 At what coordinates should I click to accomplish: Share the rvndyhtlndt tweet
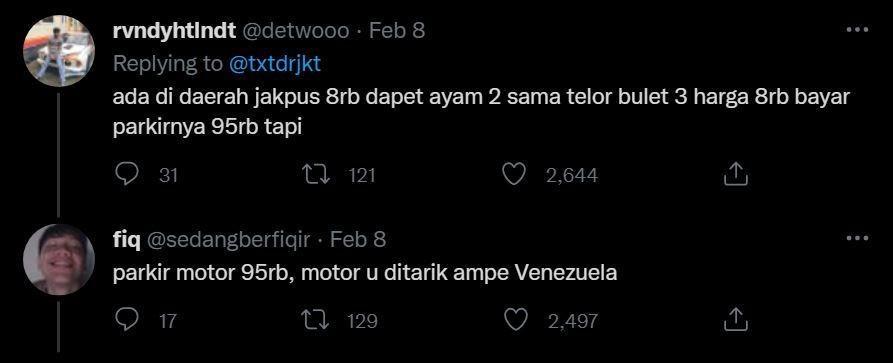click(735, 174)
